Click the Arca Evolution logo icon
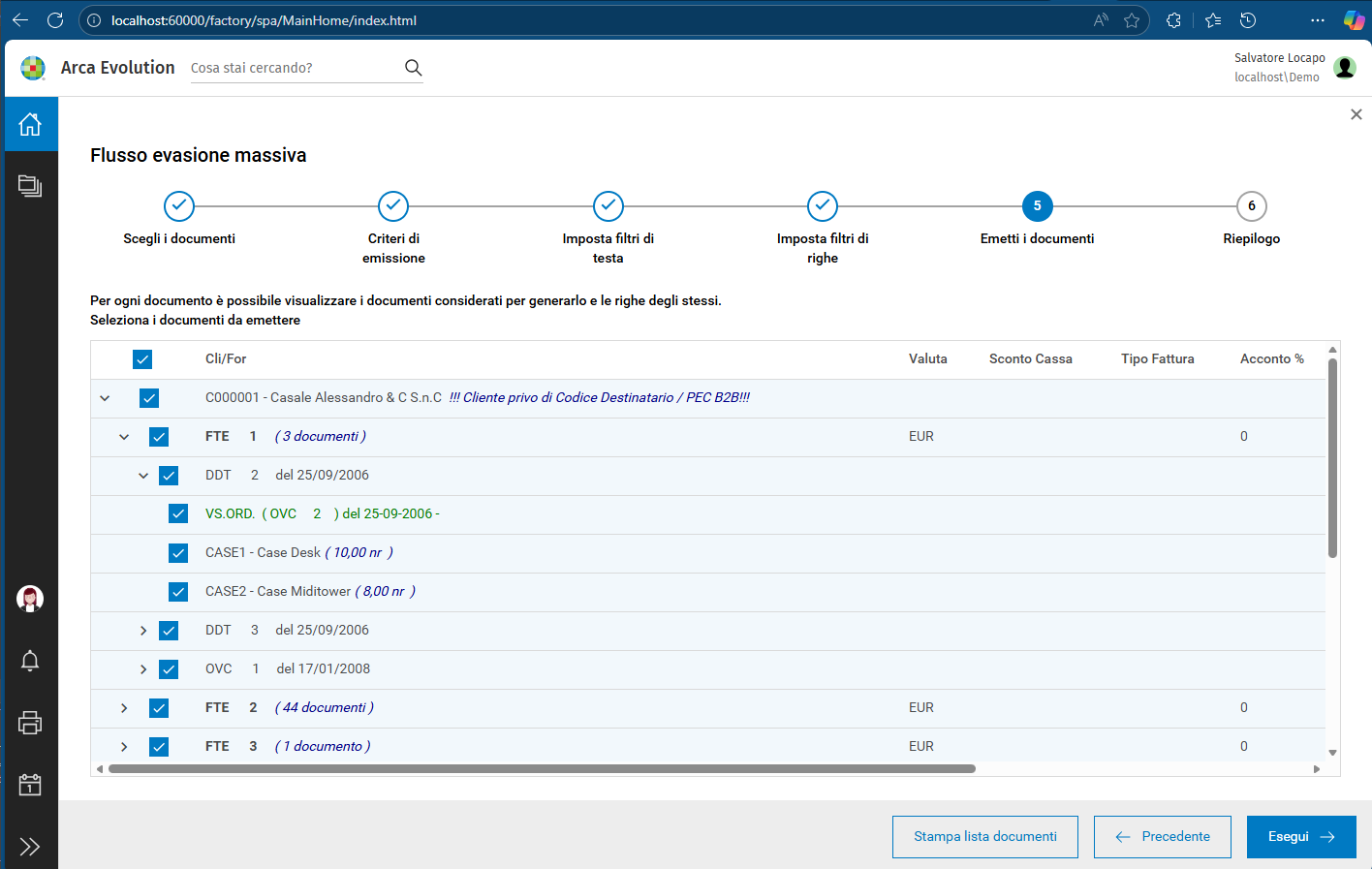Screen dimensions: 1372x869 [33, 68]
